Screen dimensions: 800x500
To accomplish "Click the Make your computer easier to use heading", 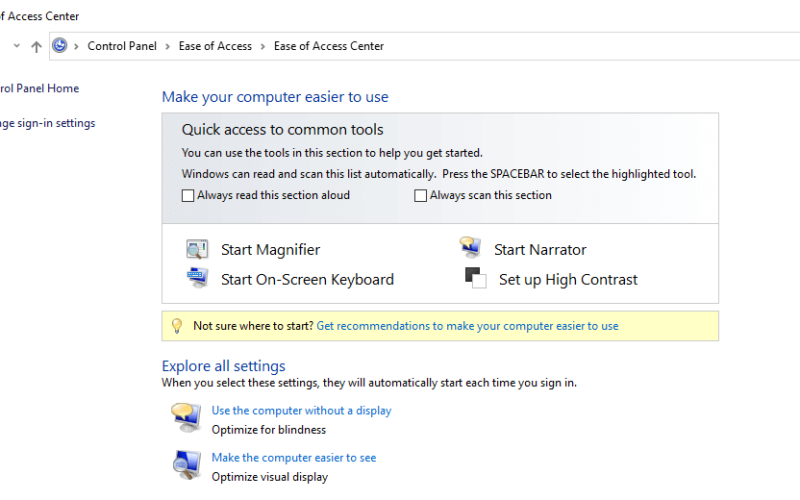I will (275, 97).
